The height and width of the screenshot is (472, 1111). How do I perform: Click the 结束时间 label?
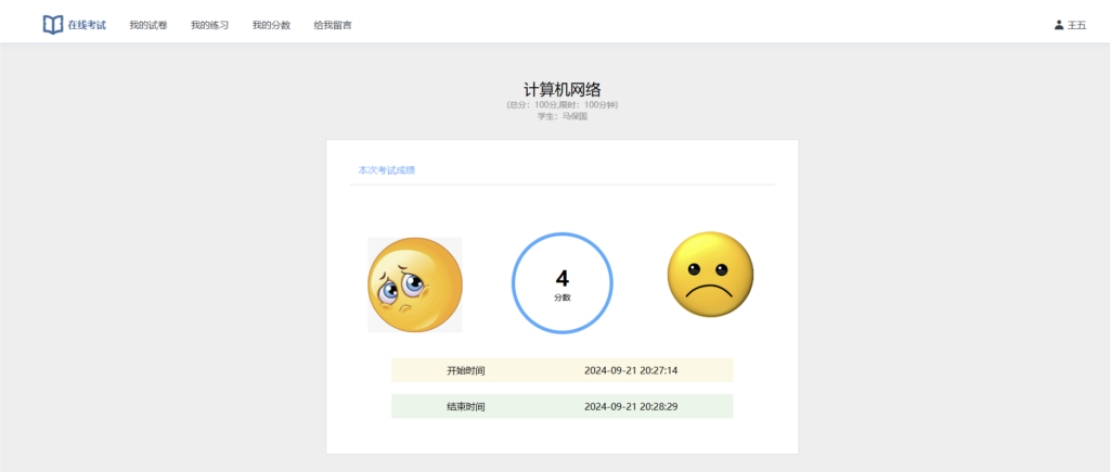click(x=466, y=407)
